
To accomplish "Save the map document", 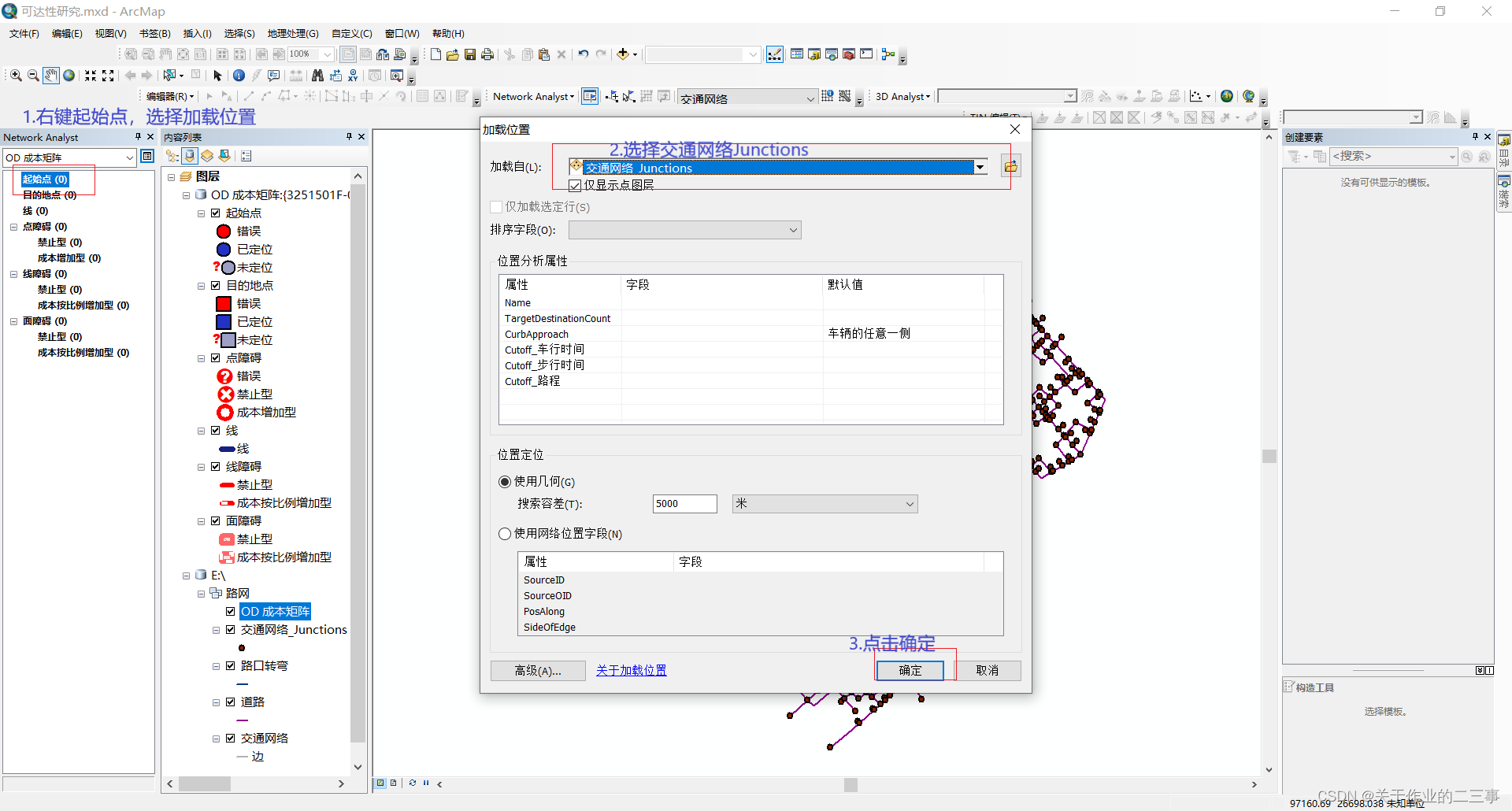I will click(x=470, y=54).
